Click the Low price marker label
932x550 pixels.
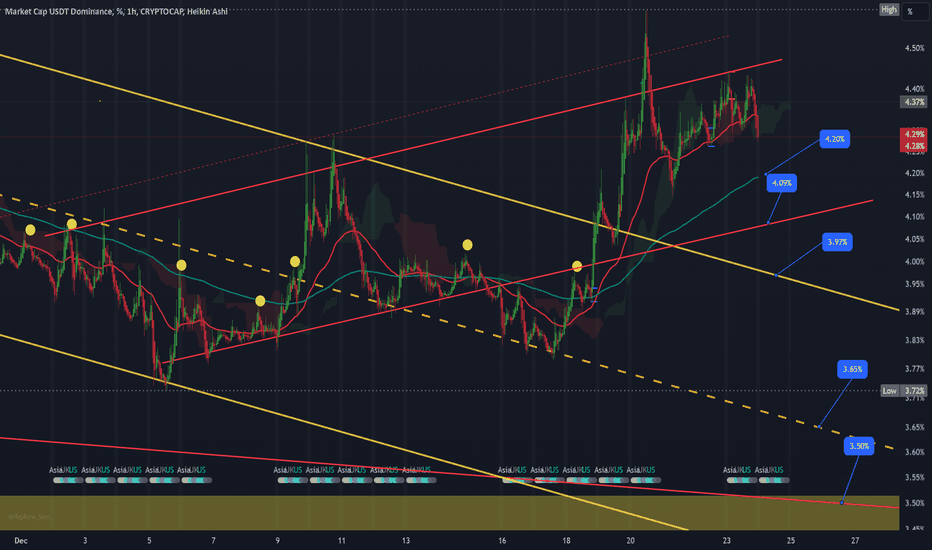coord(889,391)
